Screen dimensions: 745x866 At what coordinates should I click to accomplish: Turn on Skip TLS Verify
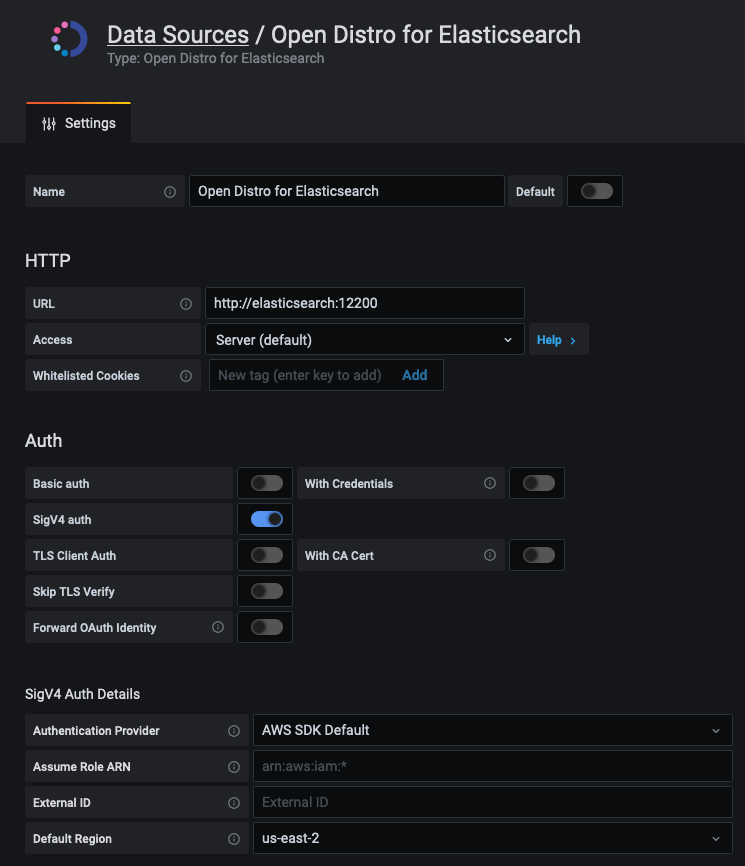tap(264, 590)
